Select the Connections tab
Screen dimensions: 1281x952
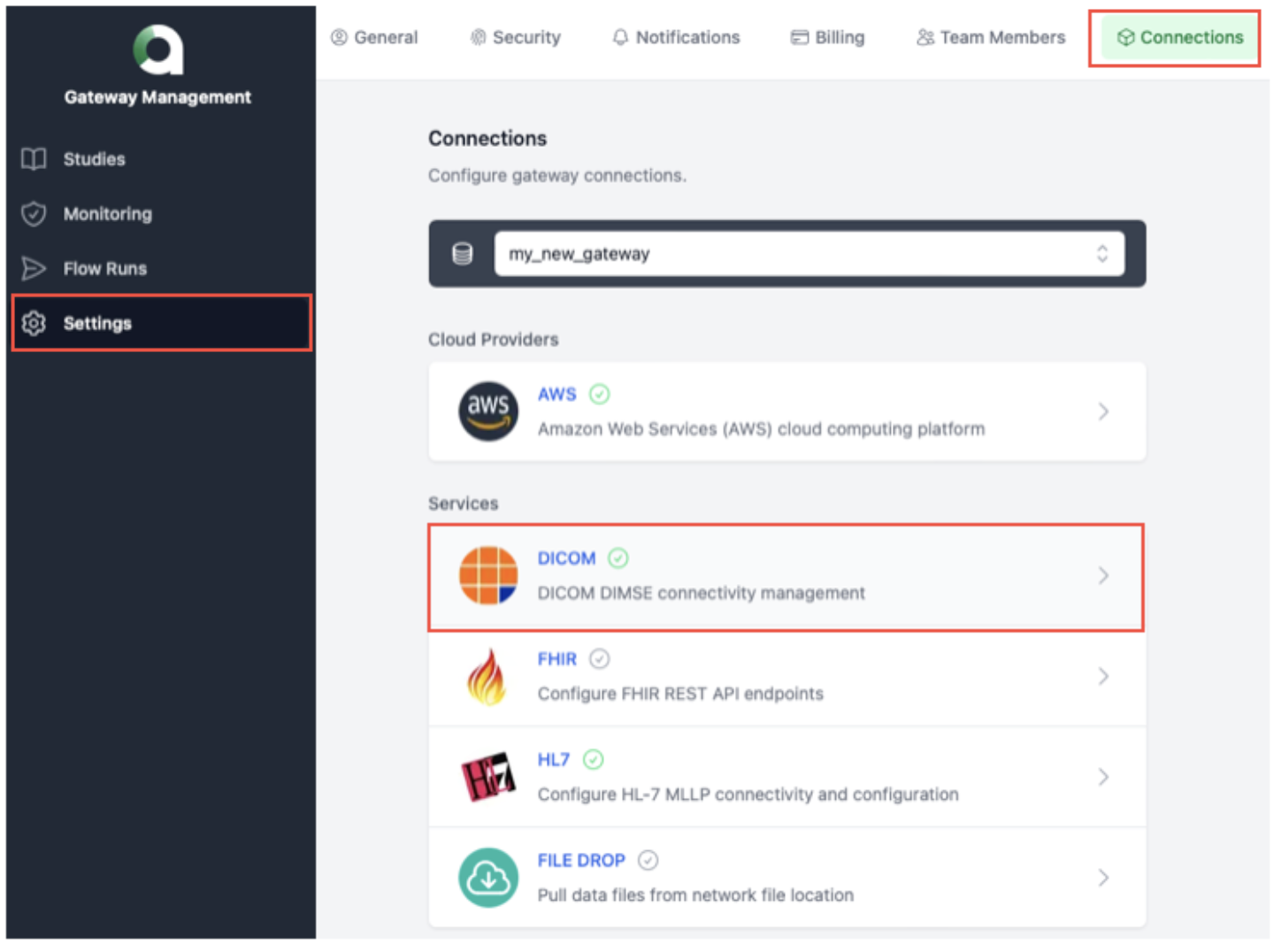pyautogui.click(x=1180, y=37)
